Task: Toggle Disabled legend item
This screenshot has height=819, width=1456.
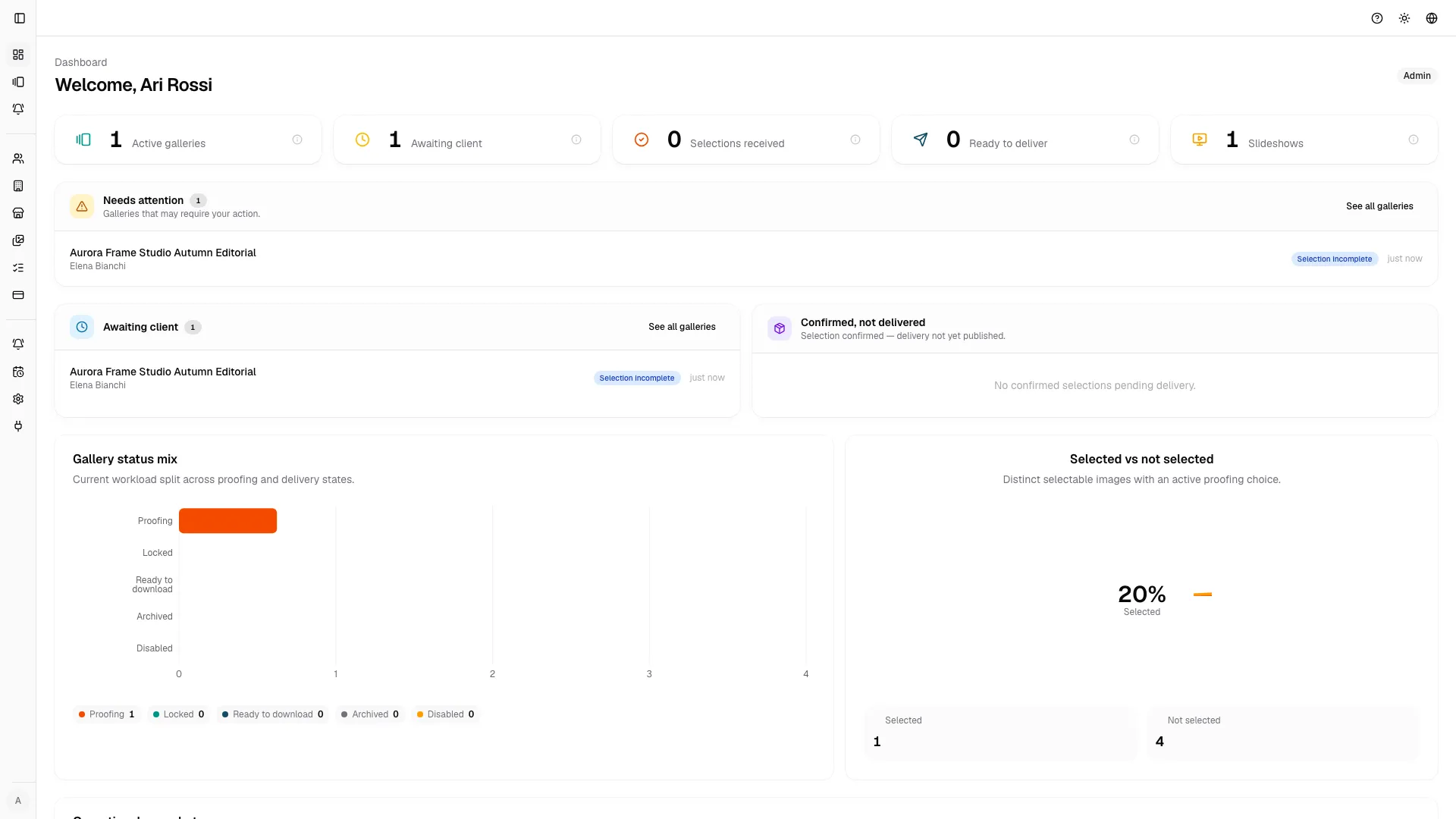Action: click(446, 714)
